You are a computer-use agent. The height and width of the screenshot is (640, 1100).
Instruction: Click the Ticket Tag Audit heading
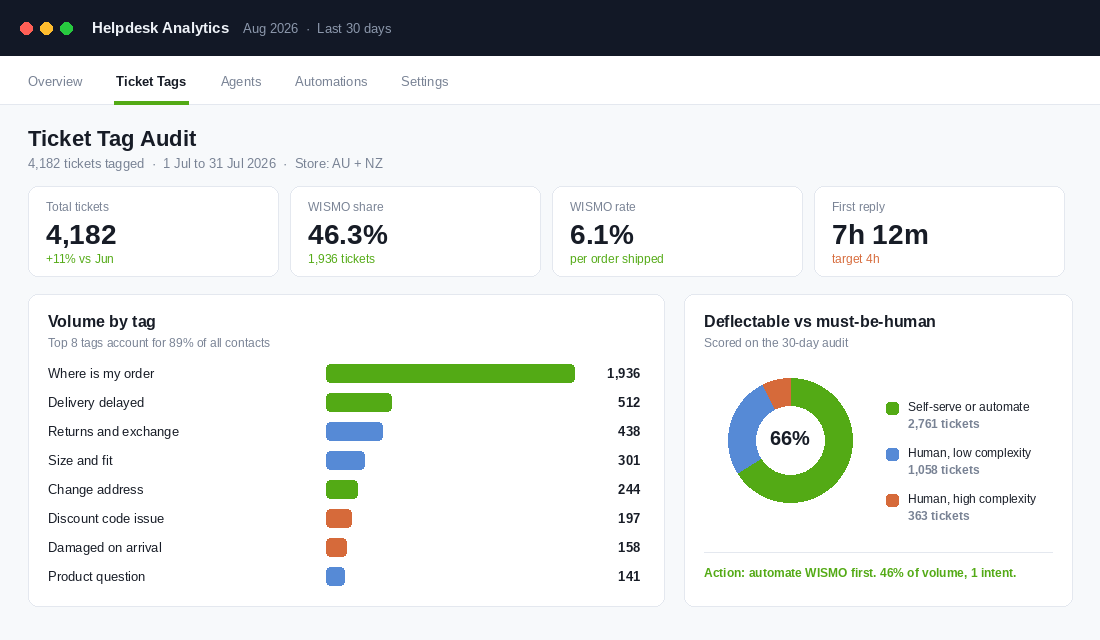(x=112, y=138)
